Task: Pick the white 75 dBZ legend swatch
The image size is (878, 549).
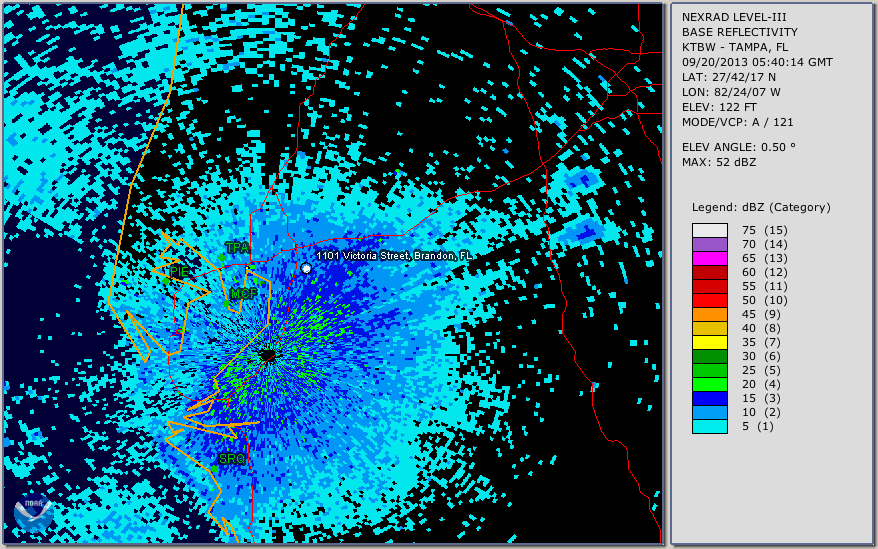Action: click(x=709, y=230)
